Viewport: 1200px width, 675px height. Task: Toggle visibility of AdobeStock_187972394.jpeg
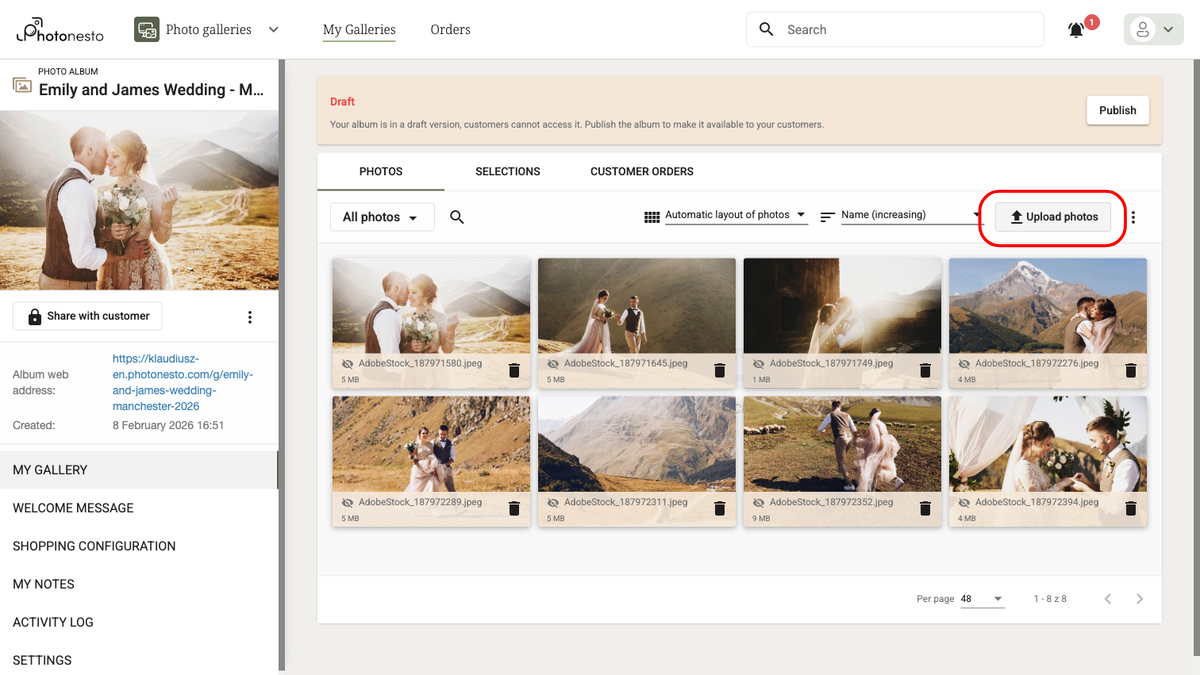coord(963,503)
